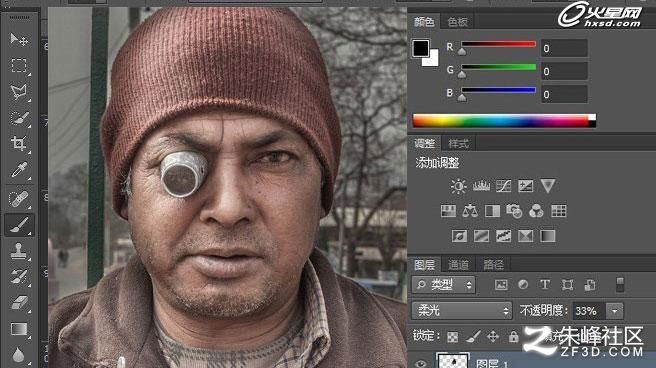Expand the opacity slider dropdown arrow
This screenshot has height=368, width=656.
coord(615,311)
